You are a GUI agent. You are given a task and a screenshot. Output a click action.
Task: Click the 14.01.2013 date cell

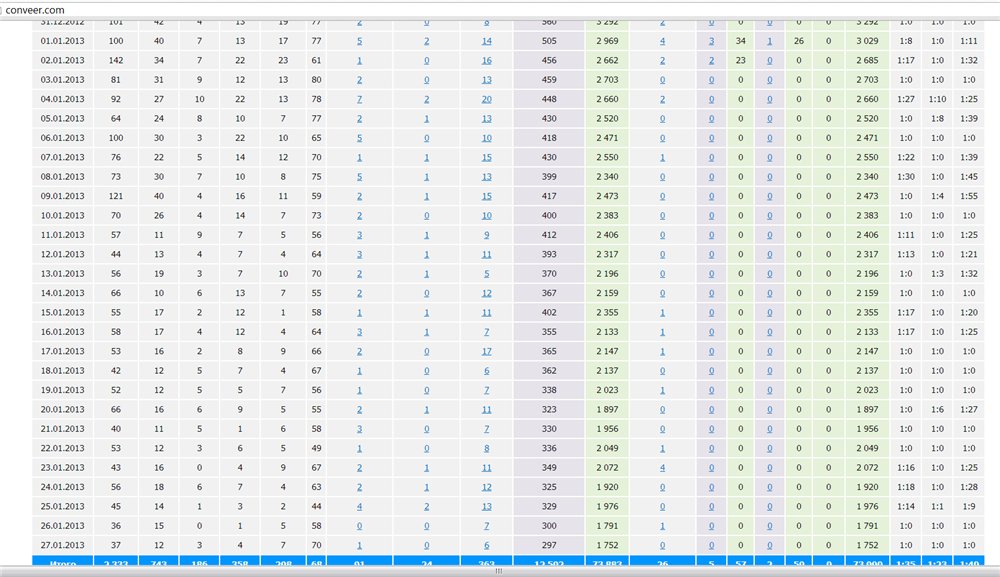(62, 293)
